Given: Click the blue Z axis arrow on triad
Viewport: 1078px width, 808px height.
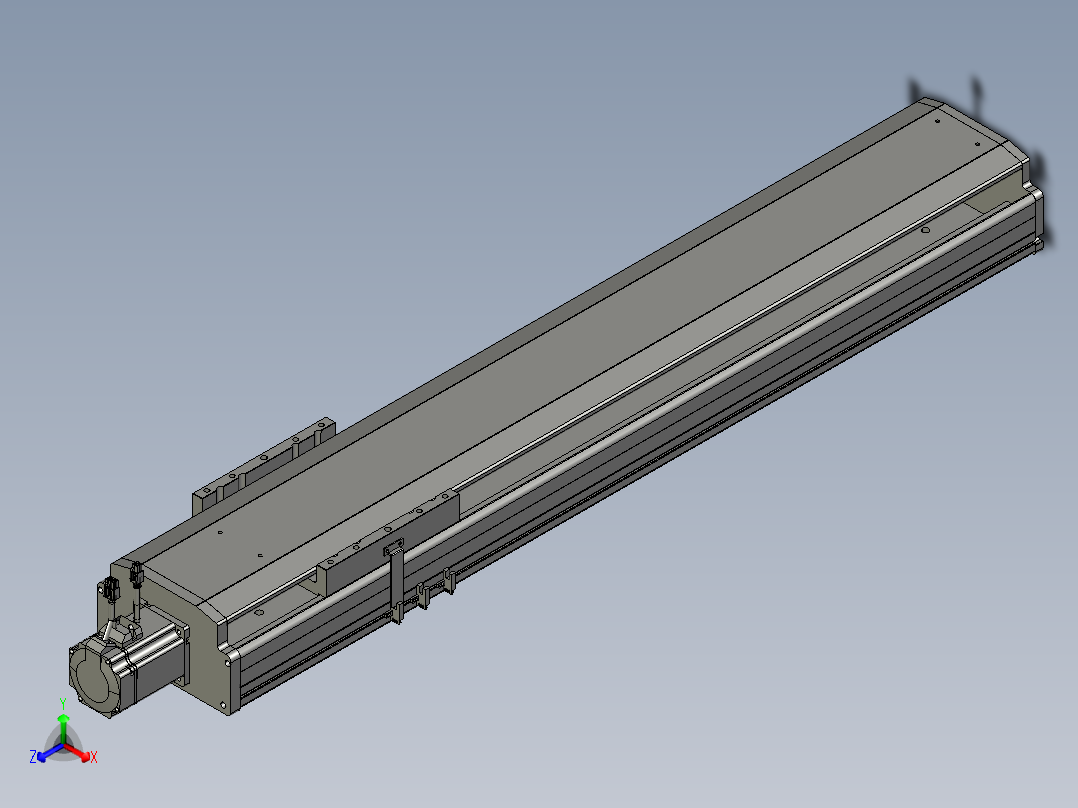Looking at the screenshot, I should pyautogui.click(x=48, y=754).
